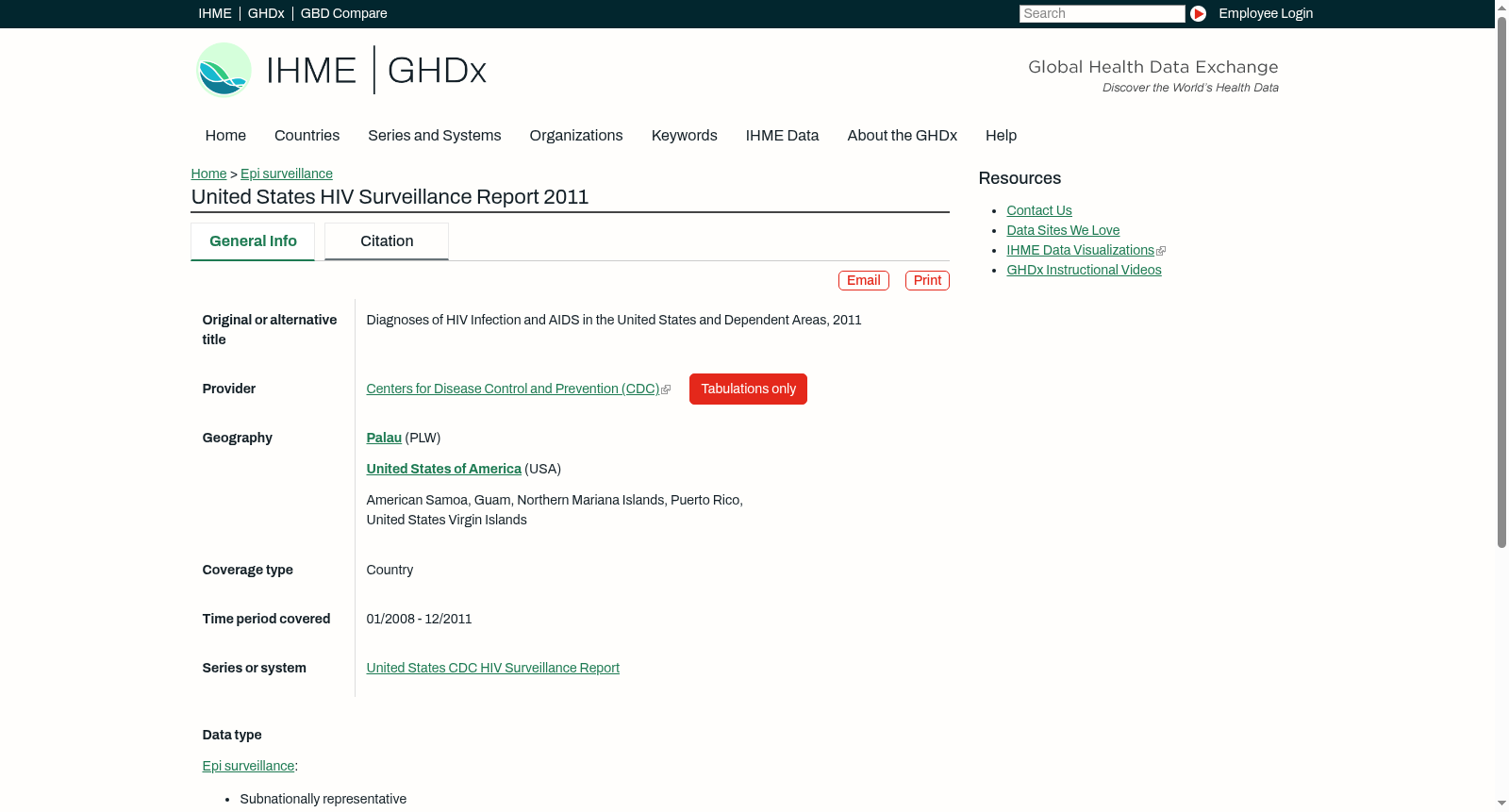Click the Email button
This screenshot has width=1509, height=812.
(864, 281)
